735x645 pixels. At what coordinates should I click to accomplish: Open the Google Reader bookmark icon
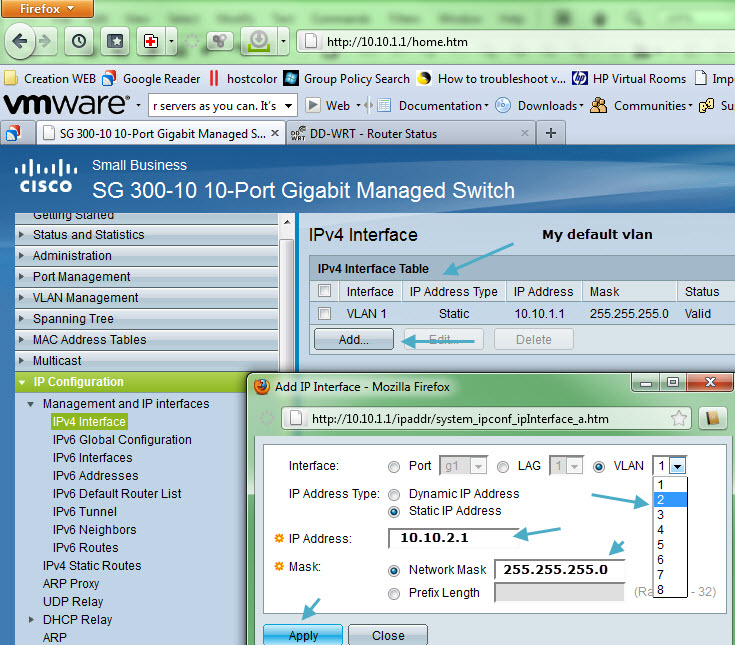click(109, 78)
